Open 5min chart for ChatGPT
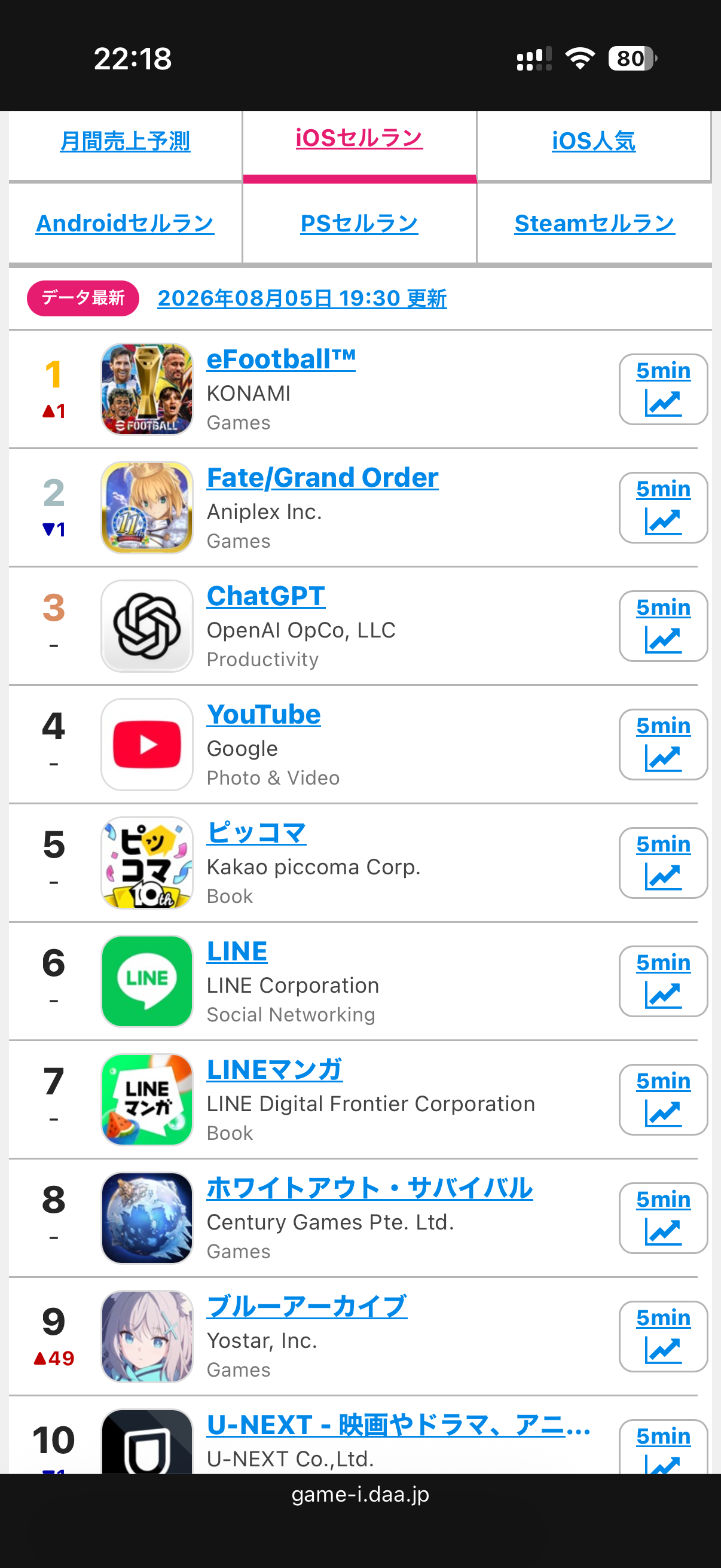Image resolution: width=721 pixels, height=1568 pixels. pos(663,626)
